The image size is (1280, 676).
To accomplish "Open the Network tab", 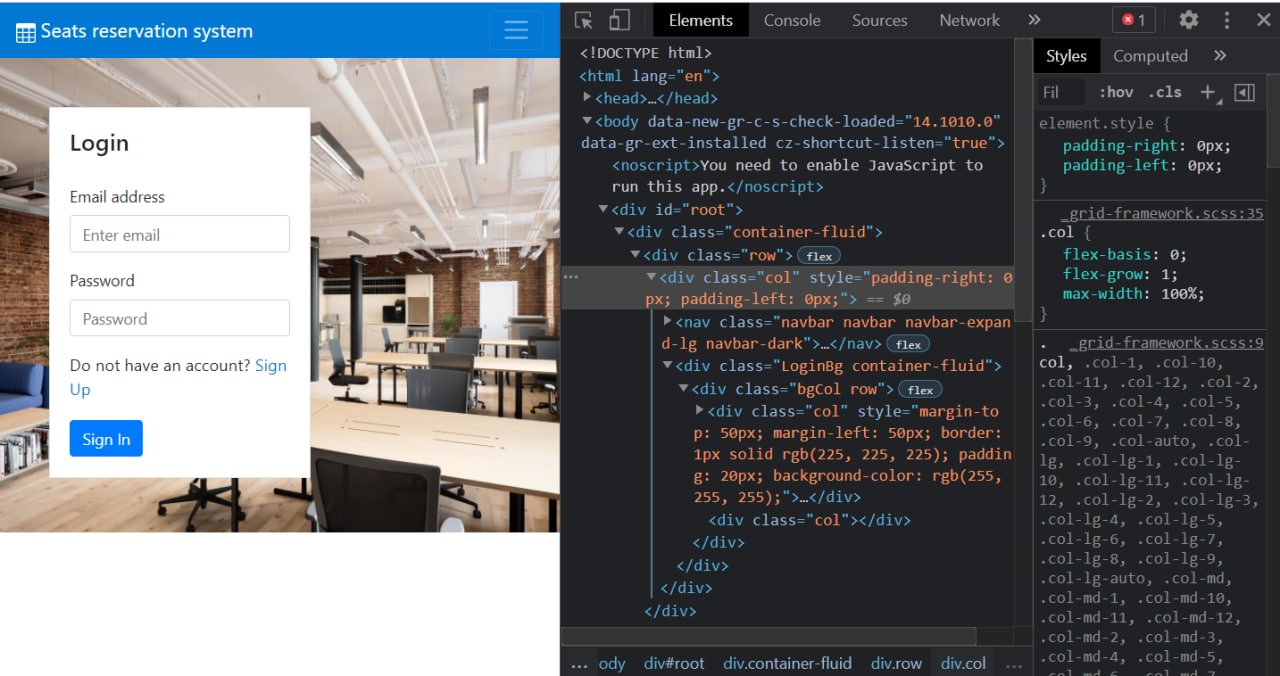I will (969, 20).
